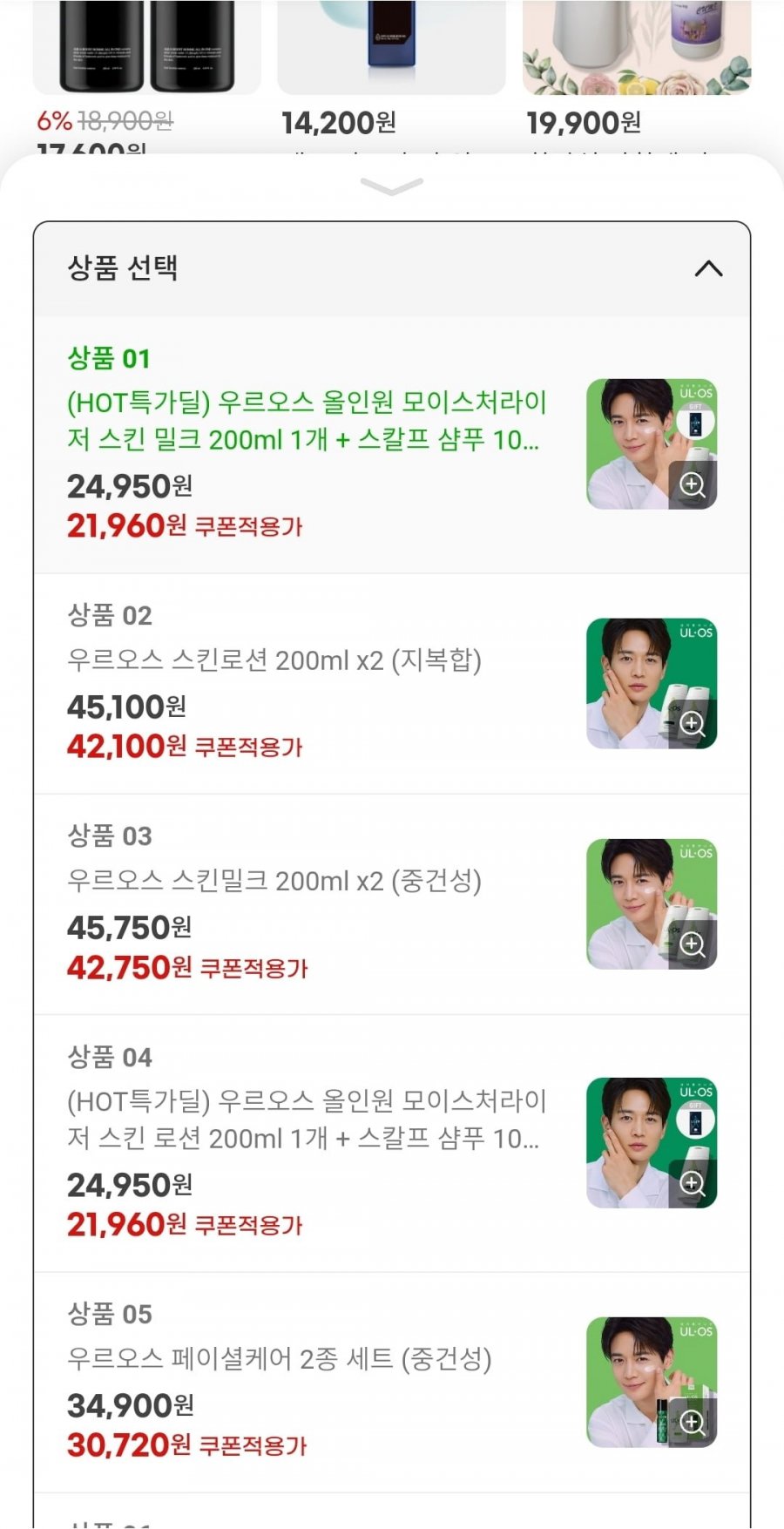Enlarge product 03 image via magnifier icon

click(x=693, y=944)
